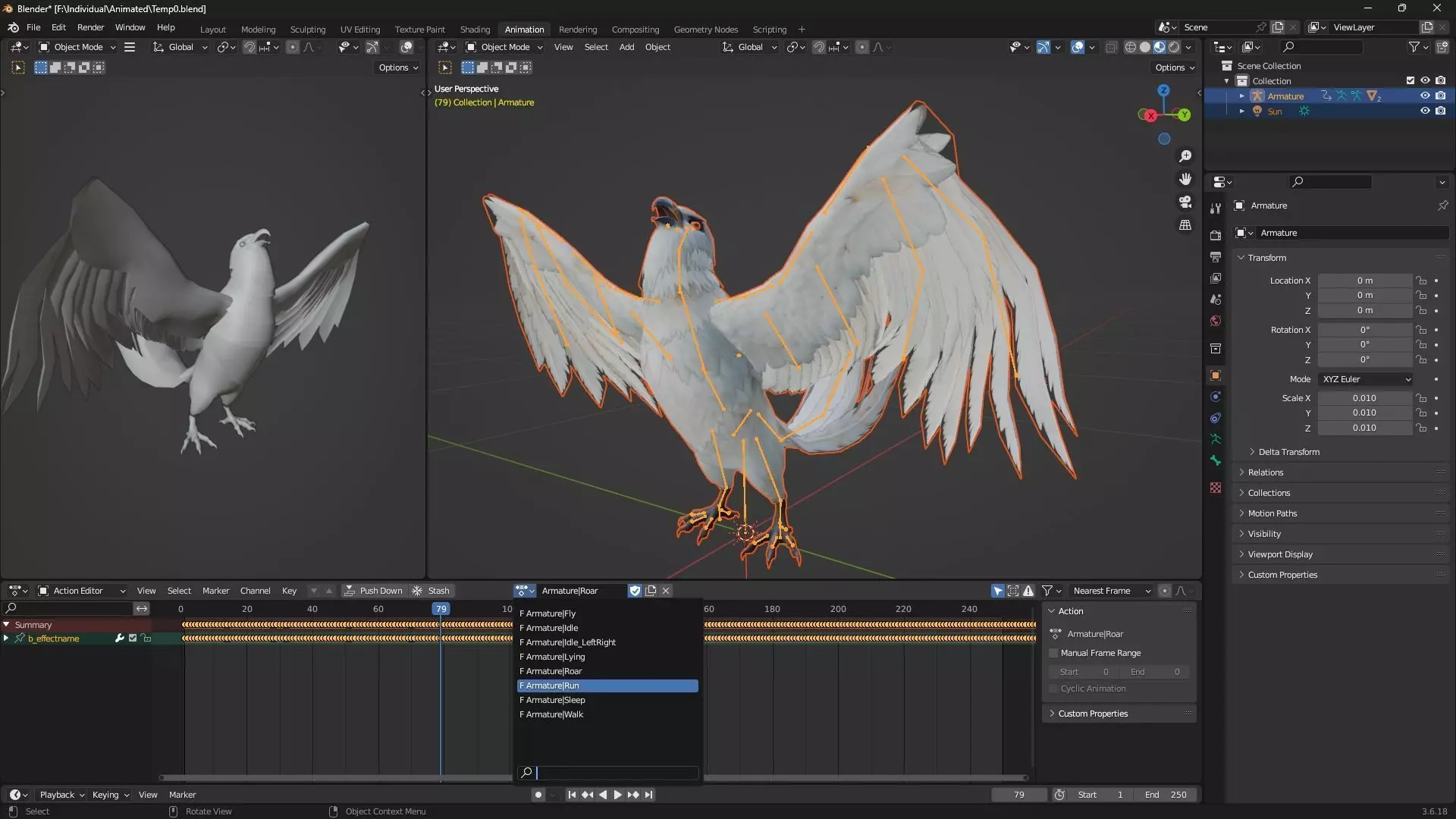The image size is (1456, 819).
Task: Click the Scale X value field
Action: 1363,398
